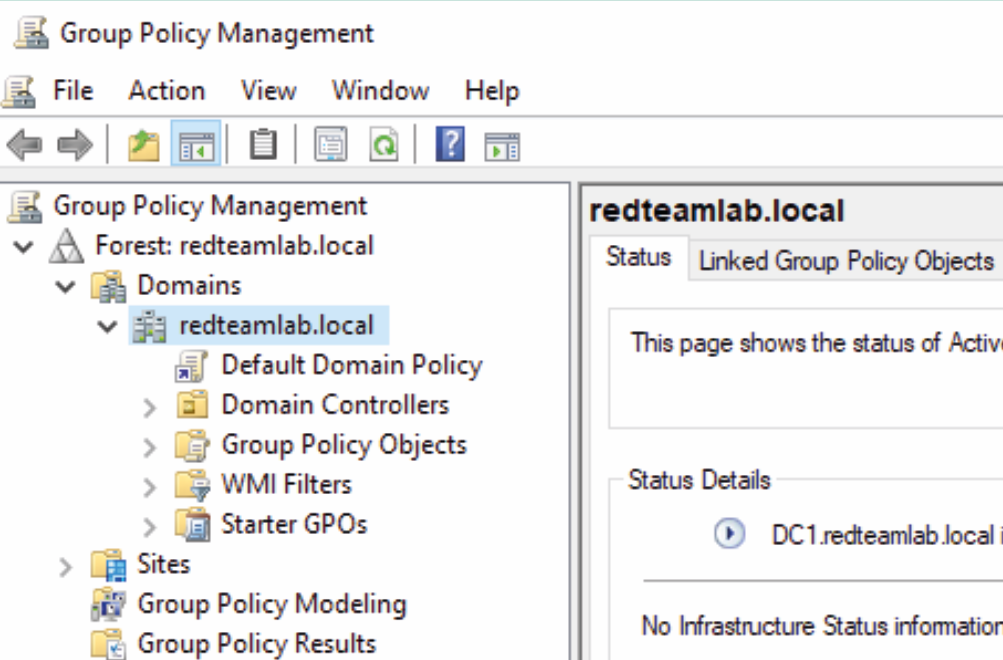
Task: Click the Group Policy Results icon
Action: 109,643
